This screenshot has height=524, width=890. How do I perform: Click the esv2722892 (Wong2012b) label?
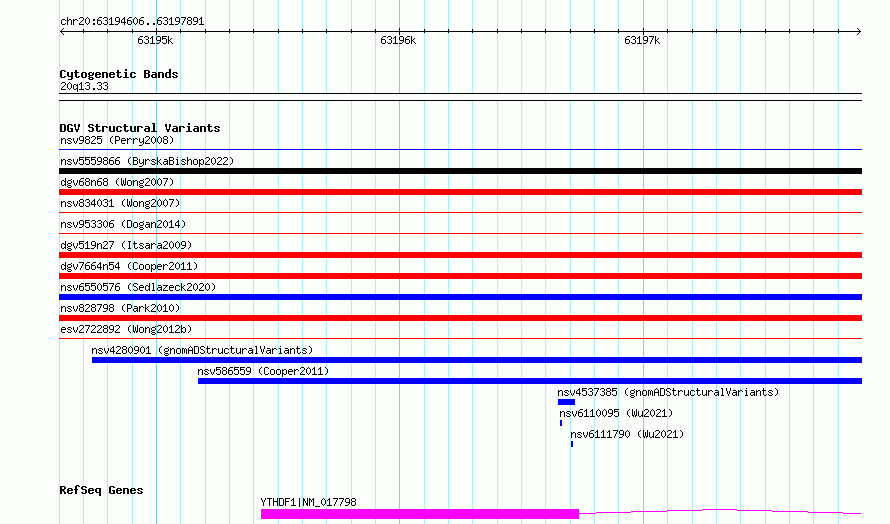point(126,329)
